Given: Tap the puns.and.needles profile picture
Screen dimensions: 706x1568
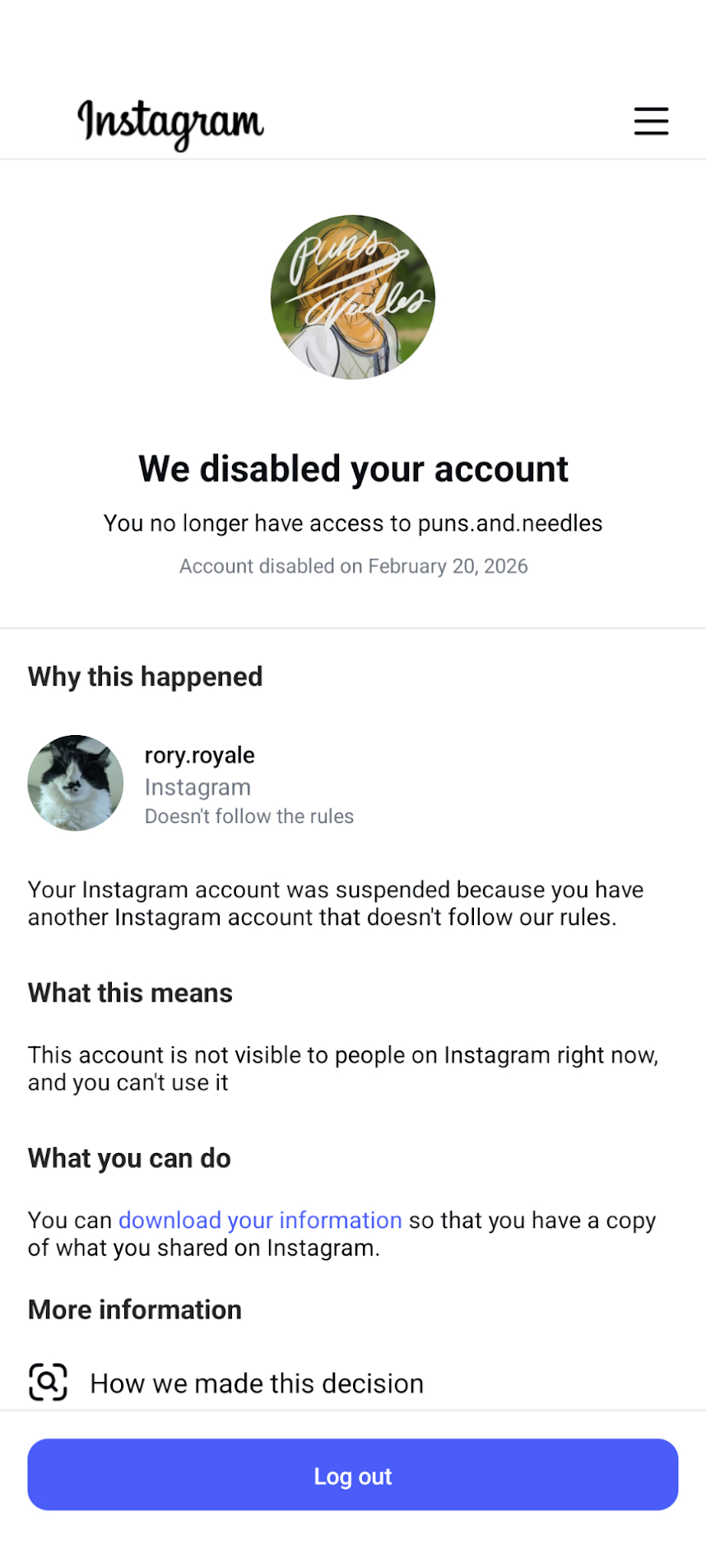Looking at the screenshot, I should [353, 297].
